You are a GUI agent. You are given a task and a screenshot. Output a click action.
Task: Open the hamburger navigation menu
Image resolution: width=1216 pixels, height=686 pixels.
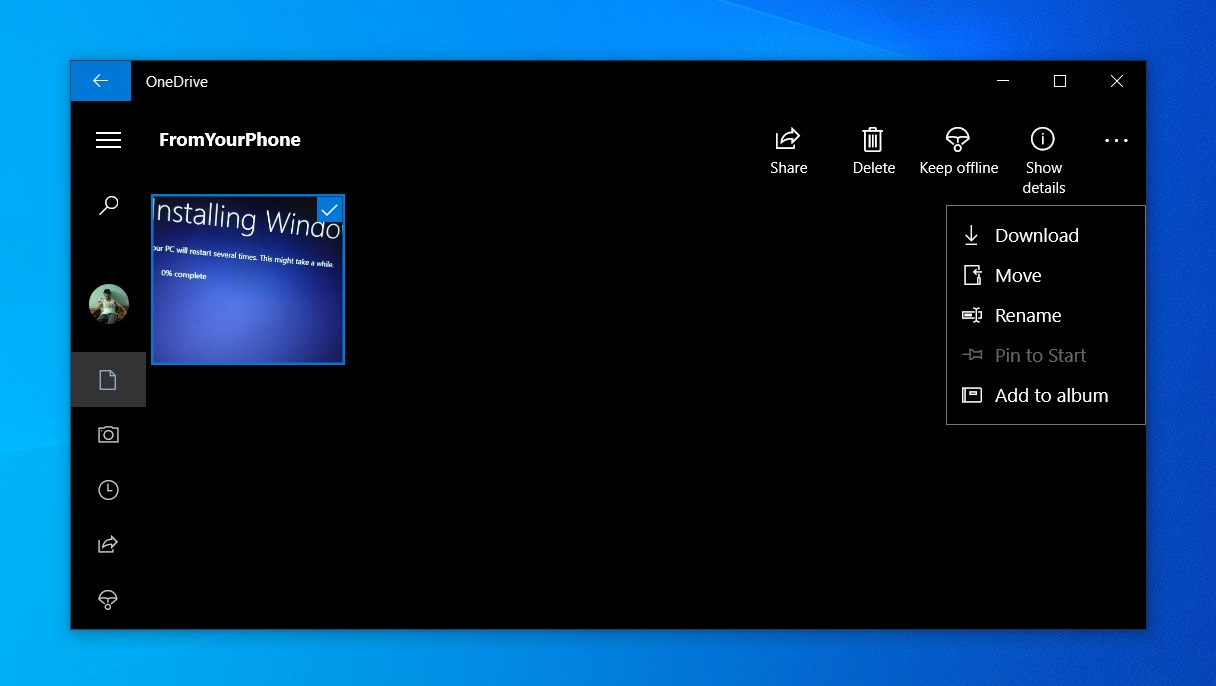108,140
